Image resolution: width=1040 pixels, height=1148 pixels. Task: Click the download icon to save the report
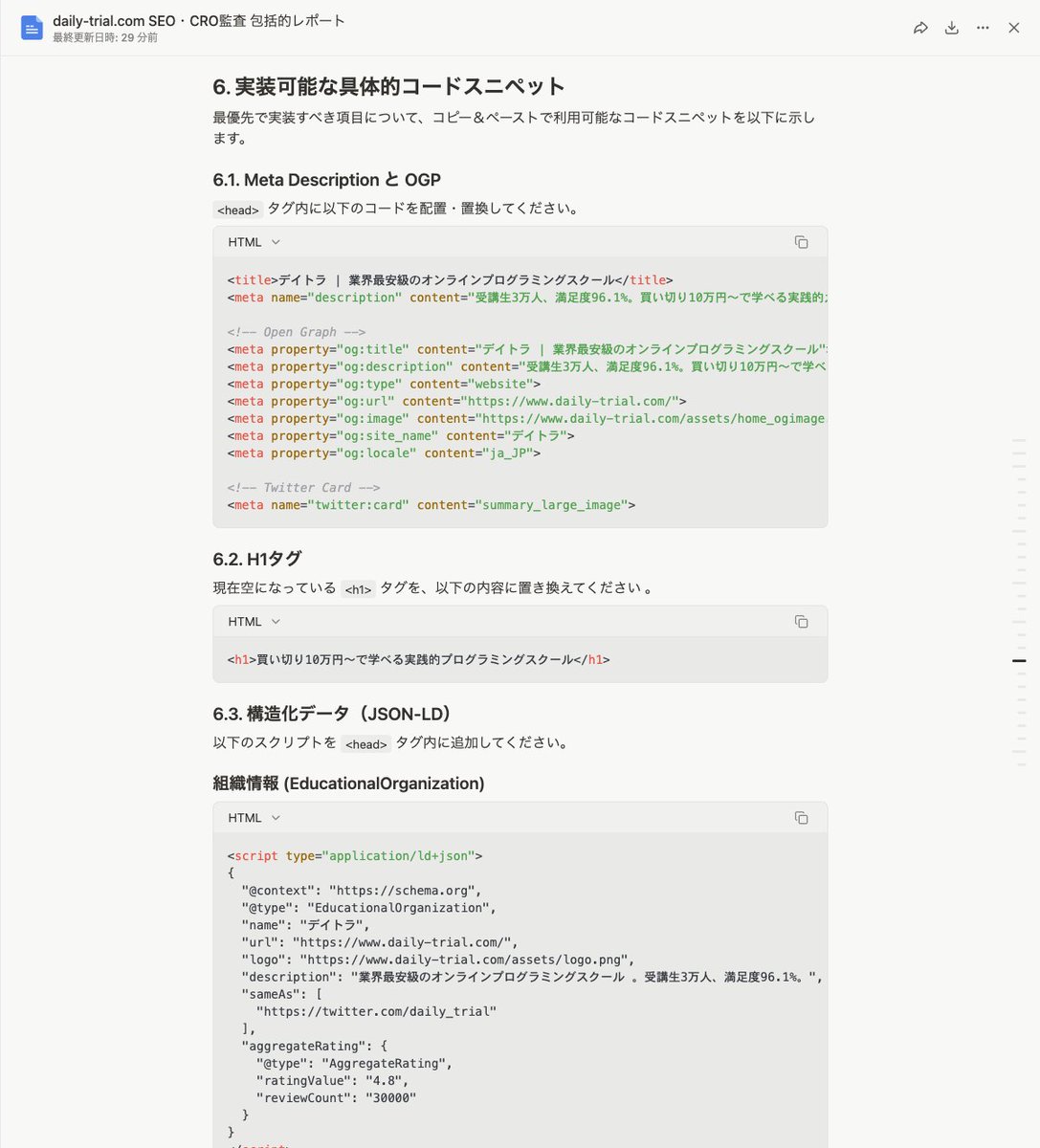click(x=951, y=28)
